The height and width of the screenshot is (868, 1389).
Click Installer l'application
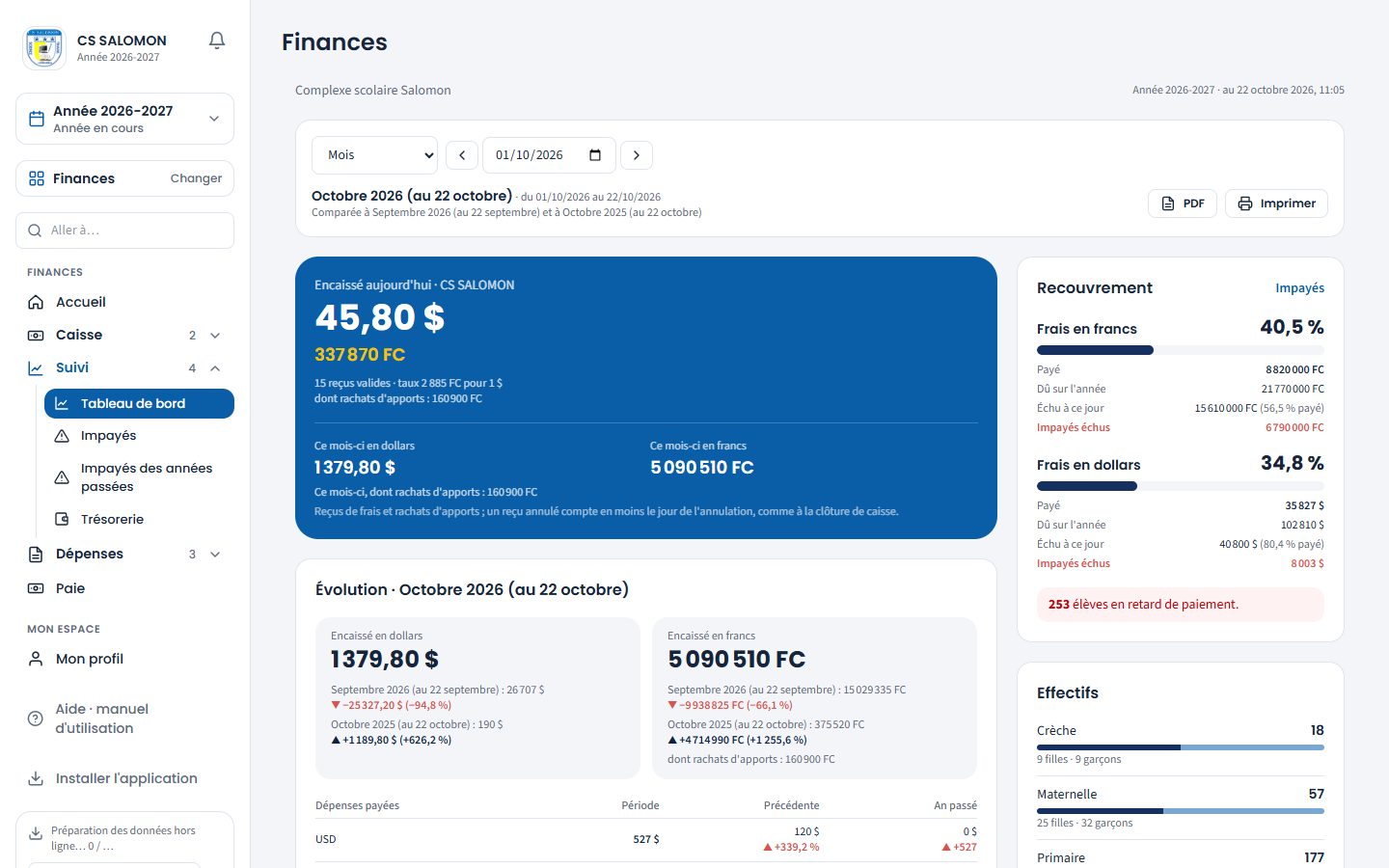click(125, 778)
